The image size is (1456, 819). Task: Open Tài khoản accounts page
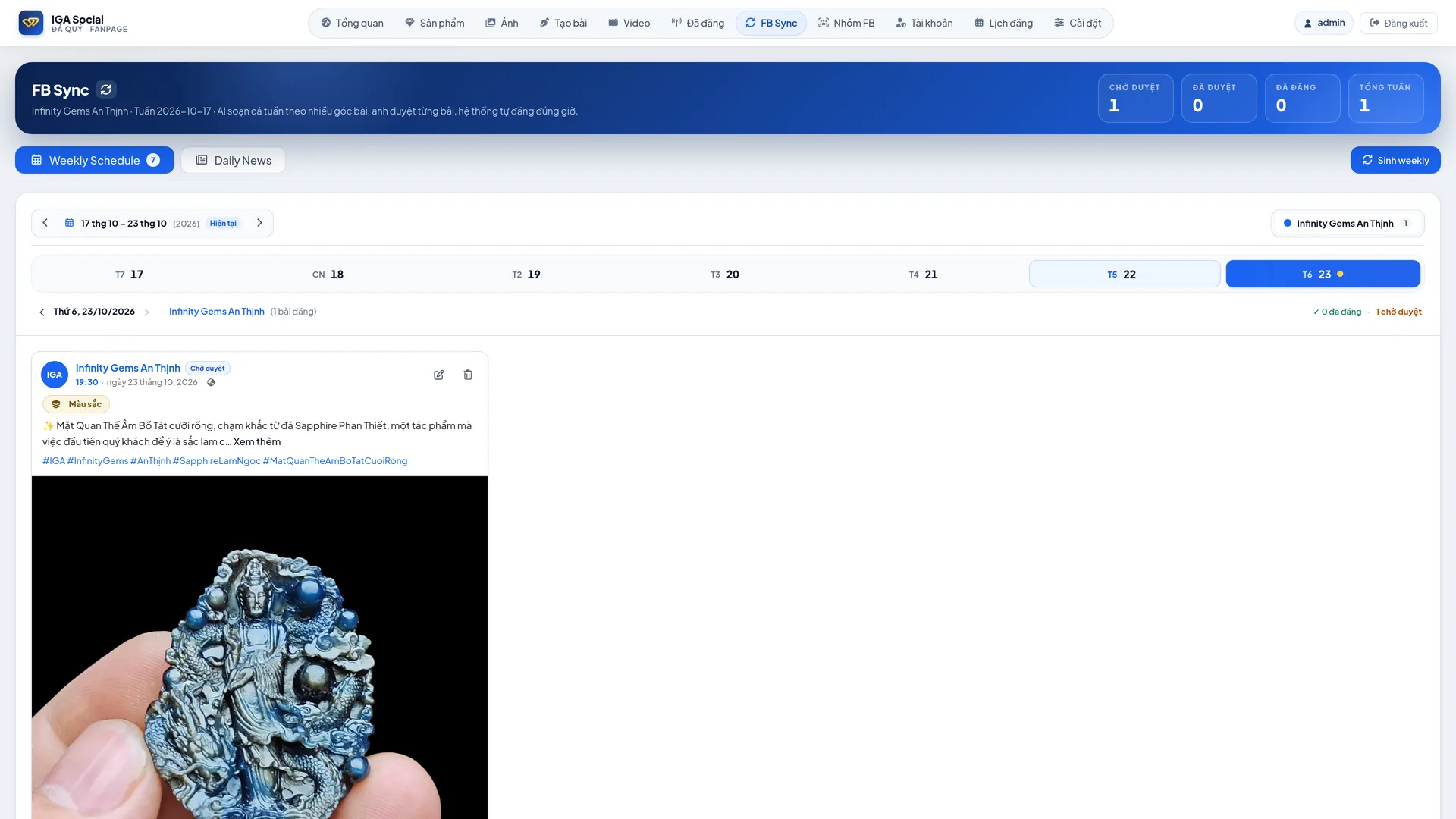[x=924, y=23]
